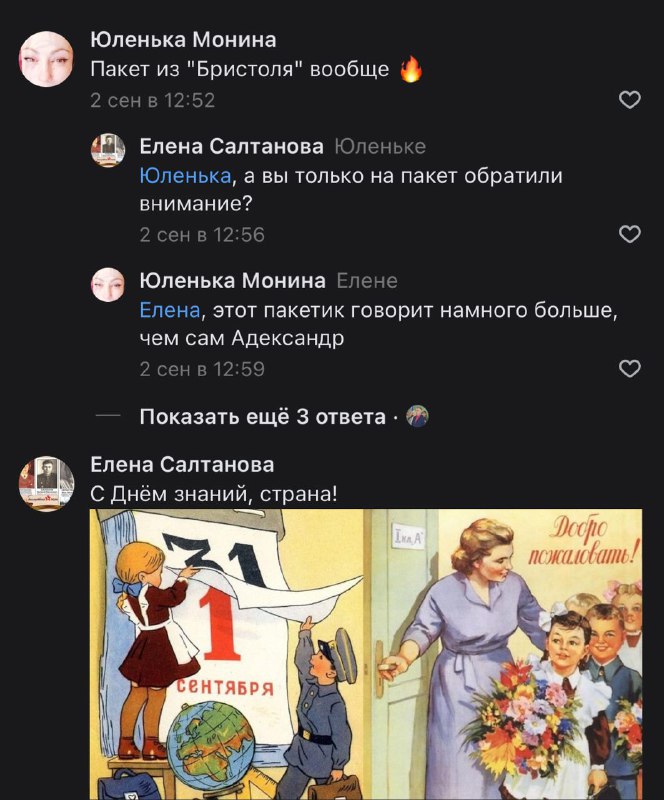The image size is (664, 800).
Task: Click the gray Елене reply-to label
Action: pyautogui.click(x=367, y=281)
